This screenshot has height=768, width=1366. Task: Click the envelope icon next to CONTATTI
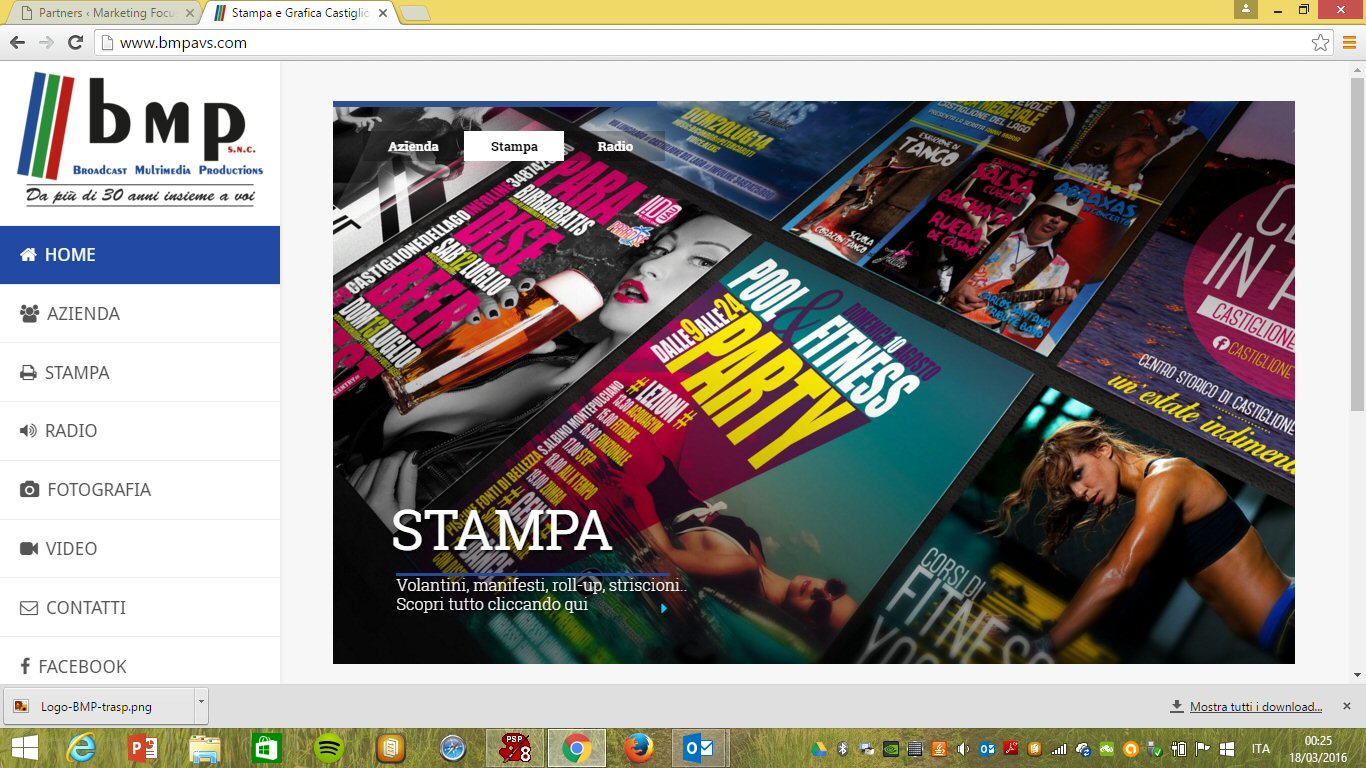29,608
